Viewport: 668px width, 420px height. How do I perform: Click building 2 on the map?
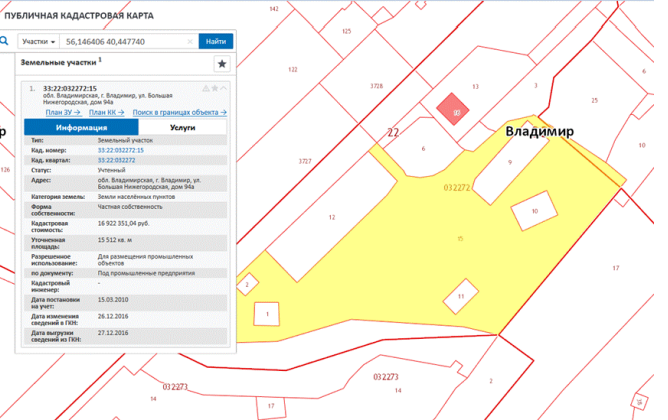(247, 285)
